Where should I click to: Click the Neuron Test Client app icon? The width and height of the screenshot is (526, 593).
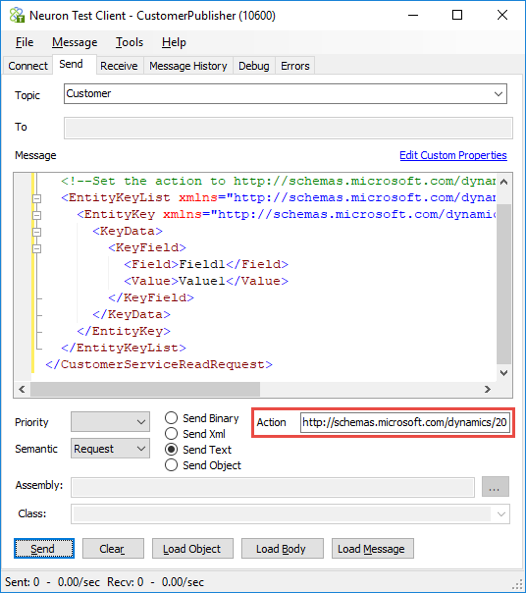(x=17, y=16)
